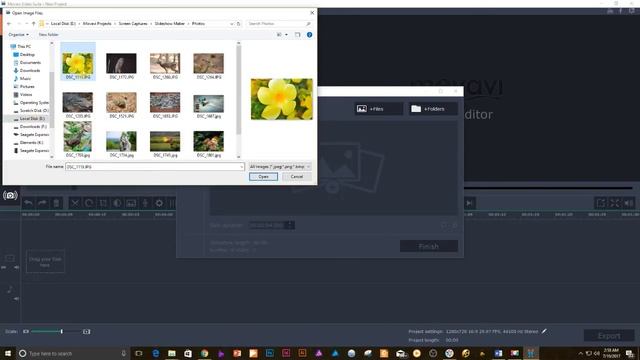Open the screen capture camera icon

pos(10,196)
